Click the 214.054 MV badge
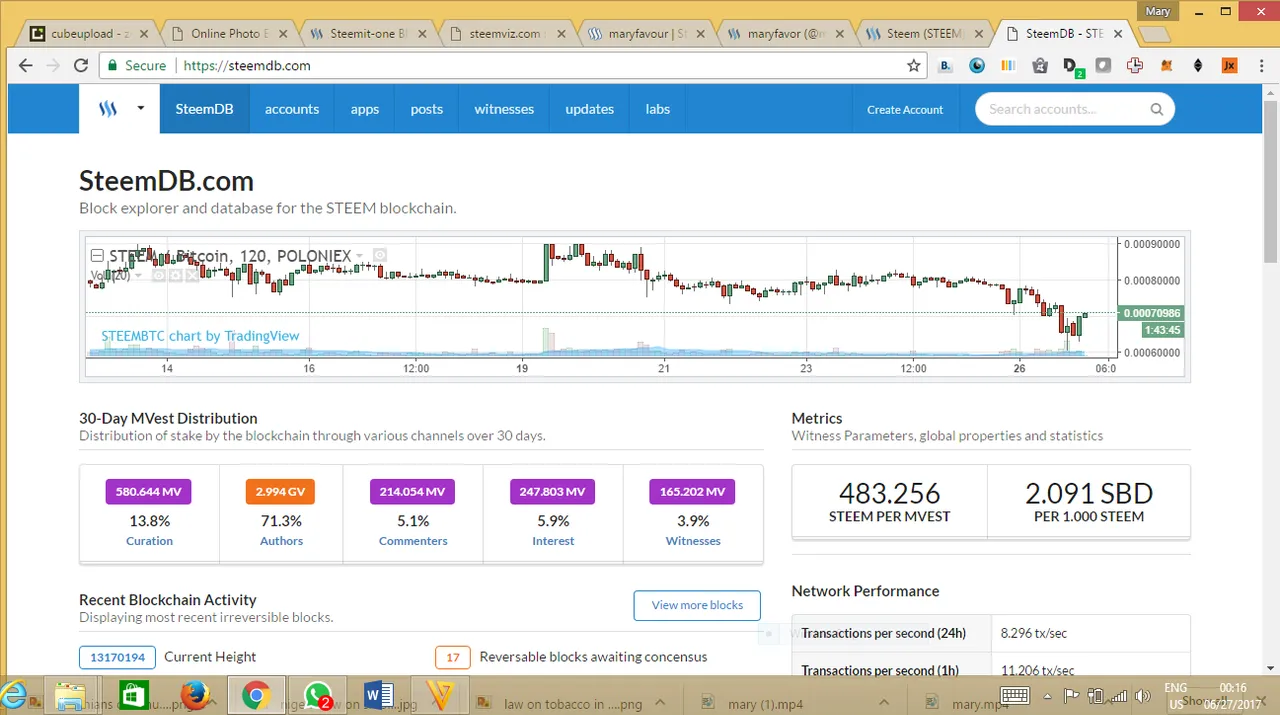Image resolution: width=1280 pixels, height=715 pixels. 412,492
